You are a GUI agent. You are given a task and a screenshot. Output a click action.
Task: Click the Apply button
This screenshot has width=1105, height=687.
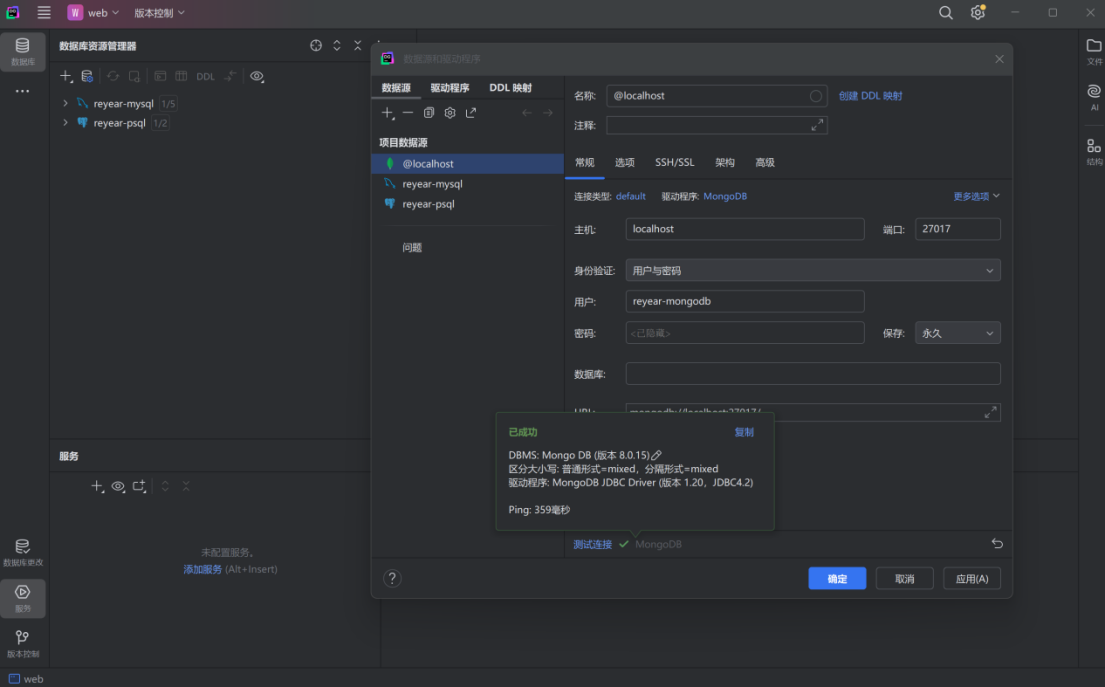pyautogui.click(x=972, y=578)
